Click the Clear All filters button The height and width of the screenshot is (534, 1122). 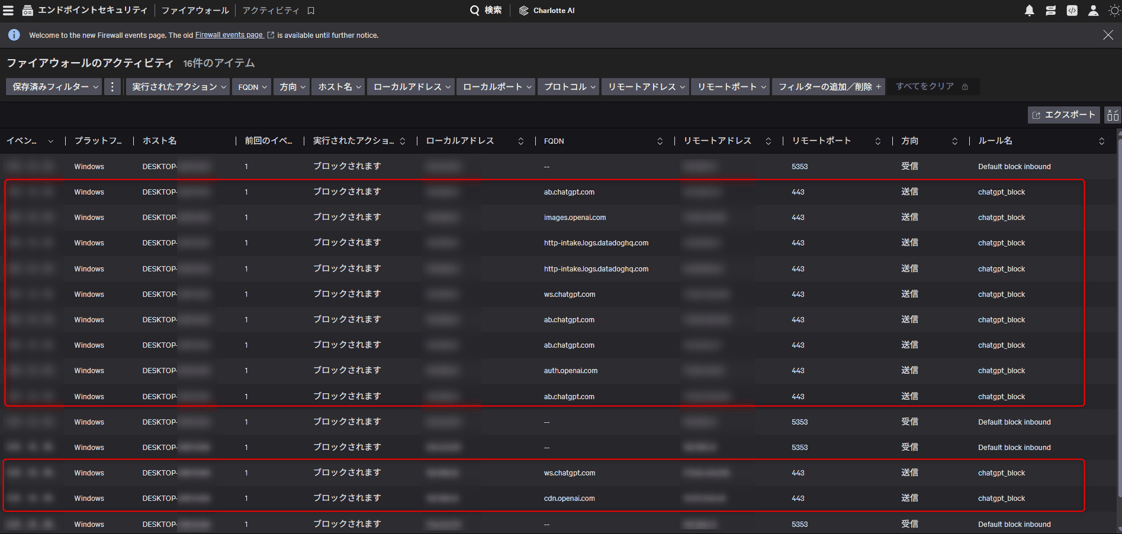coord(932,87)
